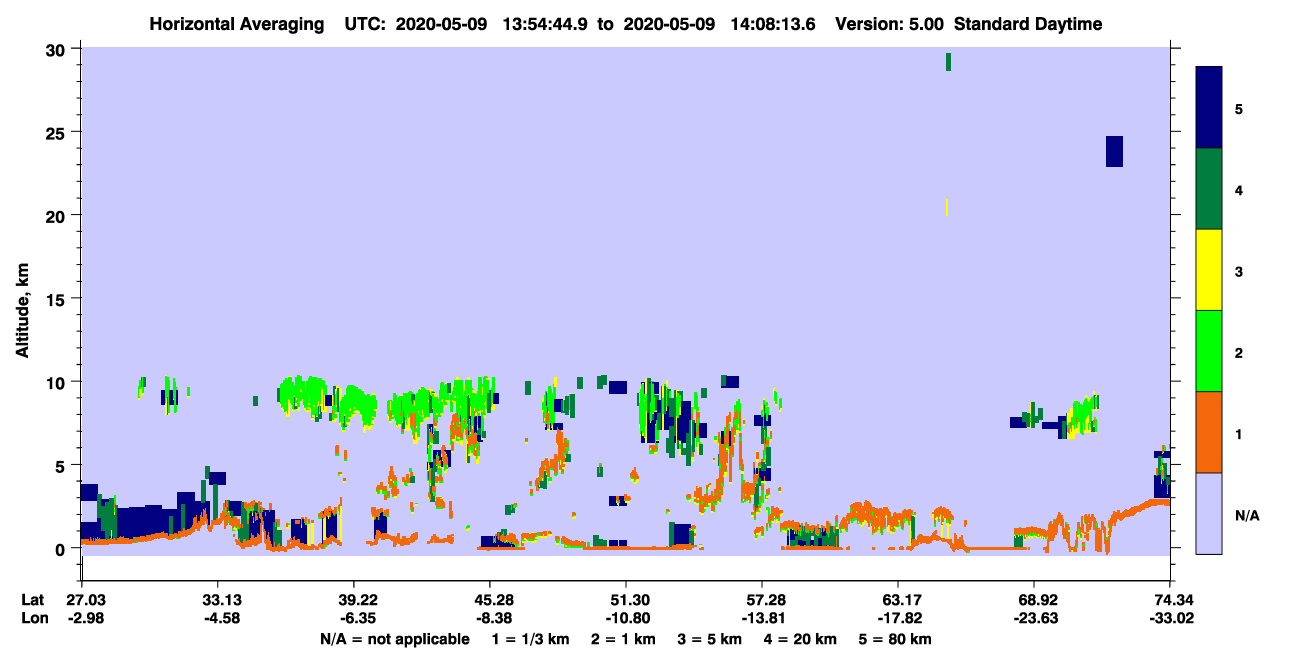Select latitude value "57.28"
This screenshot has width=1300, height=667.
click(762, 600)
